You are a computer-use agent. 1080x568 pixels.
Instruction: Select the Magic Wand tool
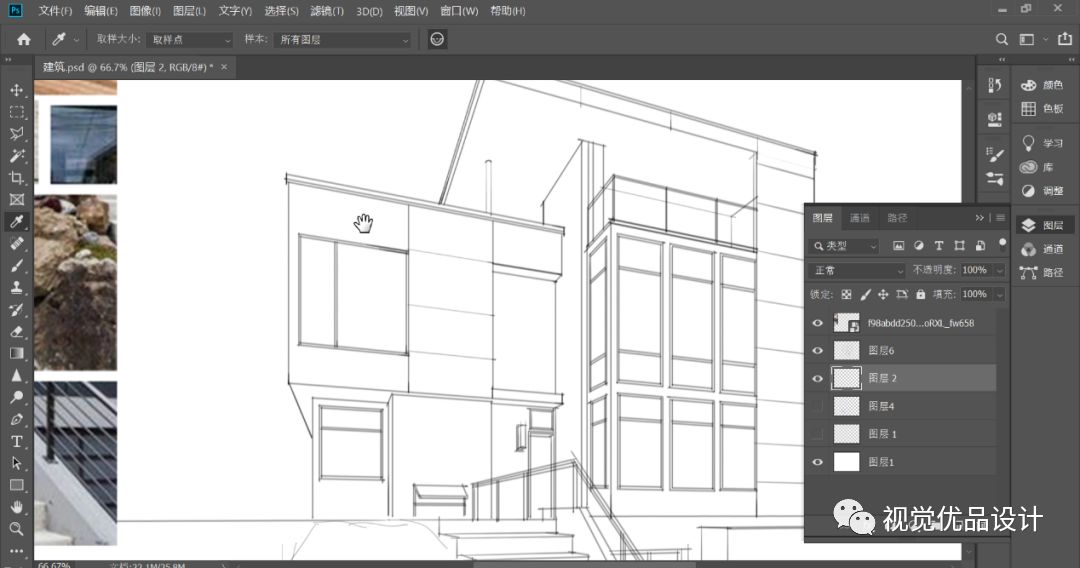[x=17, y=156]
